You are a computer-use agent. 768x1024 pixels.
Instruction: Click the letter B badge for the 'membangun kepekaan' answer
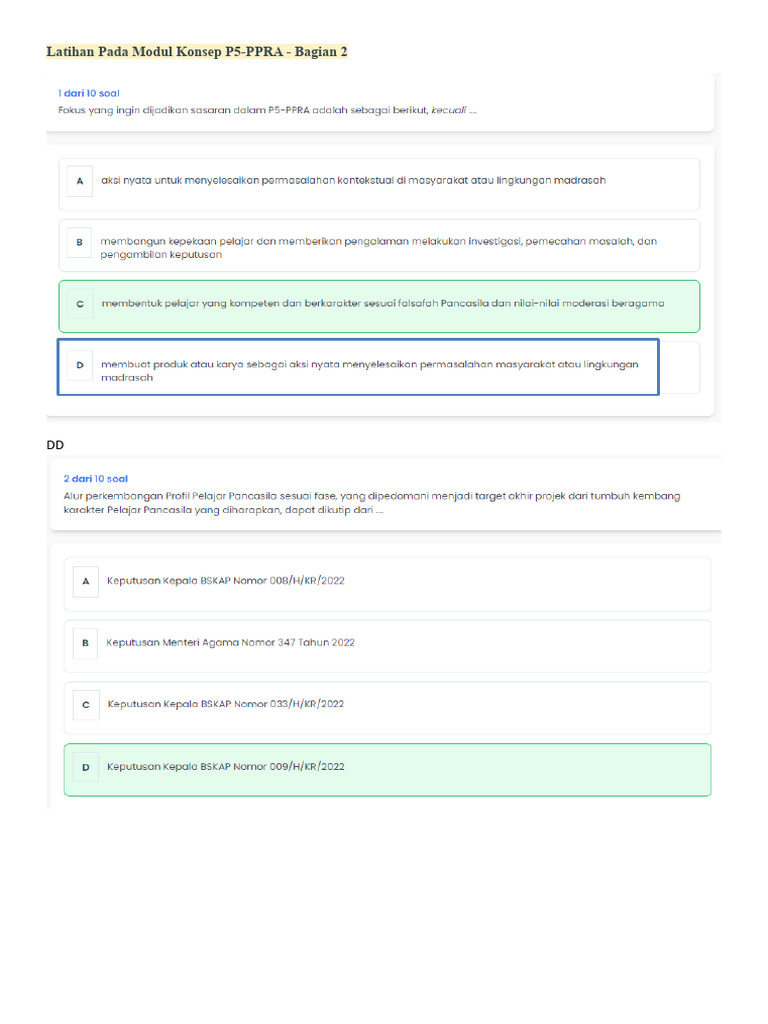click(x=79, y=242)
